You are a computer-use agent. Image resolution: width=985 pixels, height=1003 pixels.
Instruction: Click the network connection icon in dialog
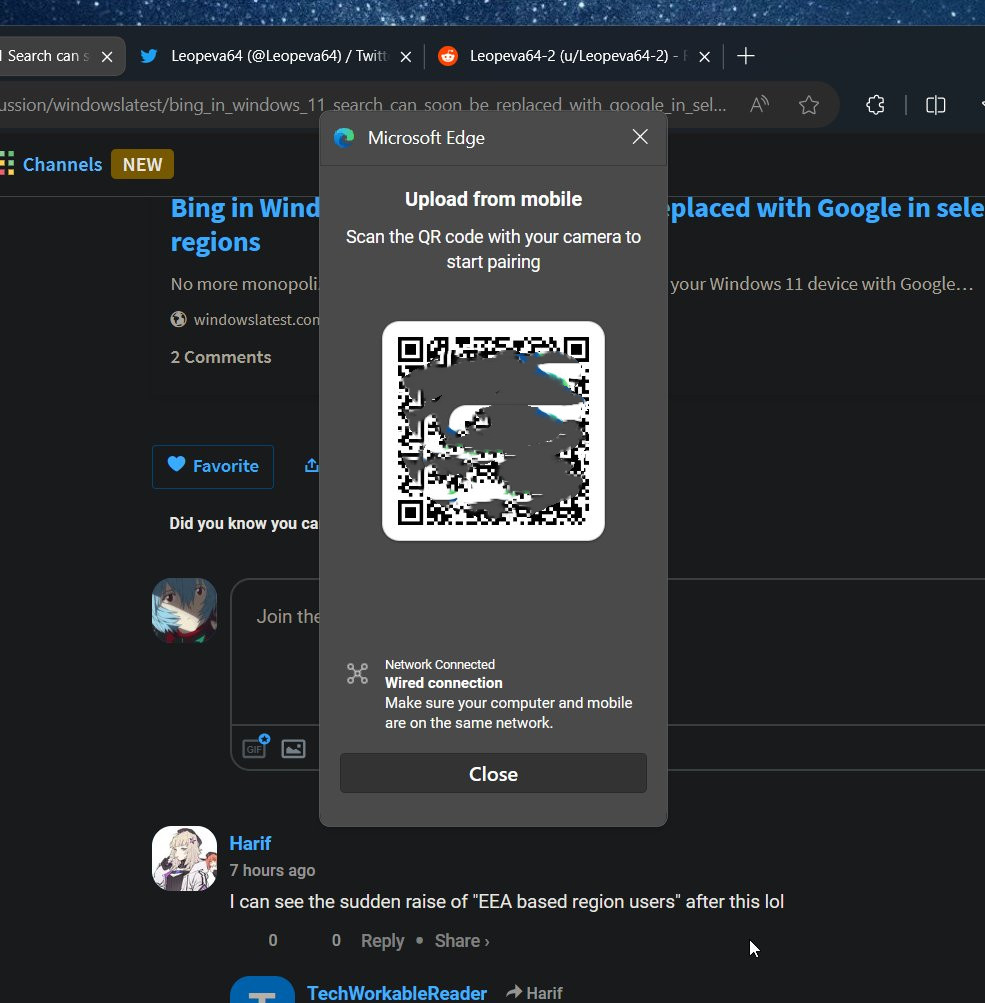tap(358, 674)
